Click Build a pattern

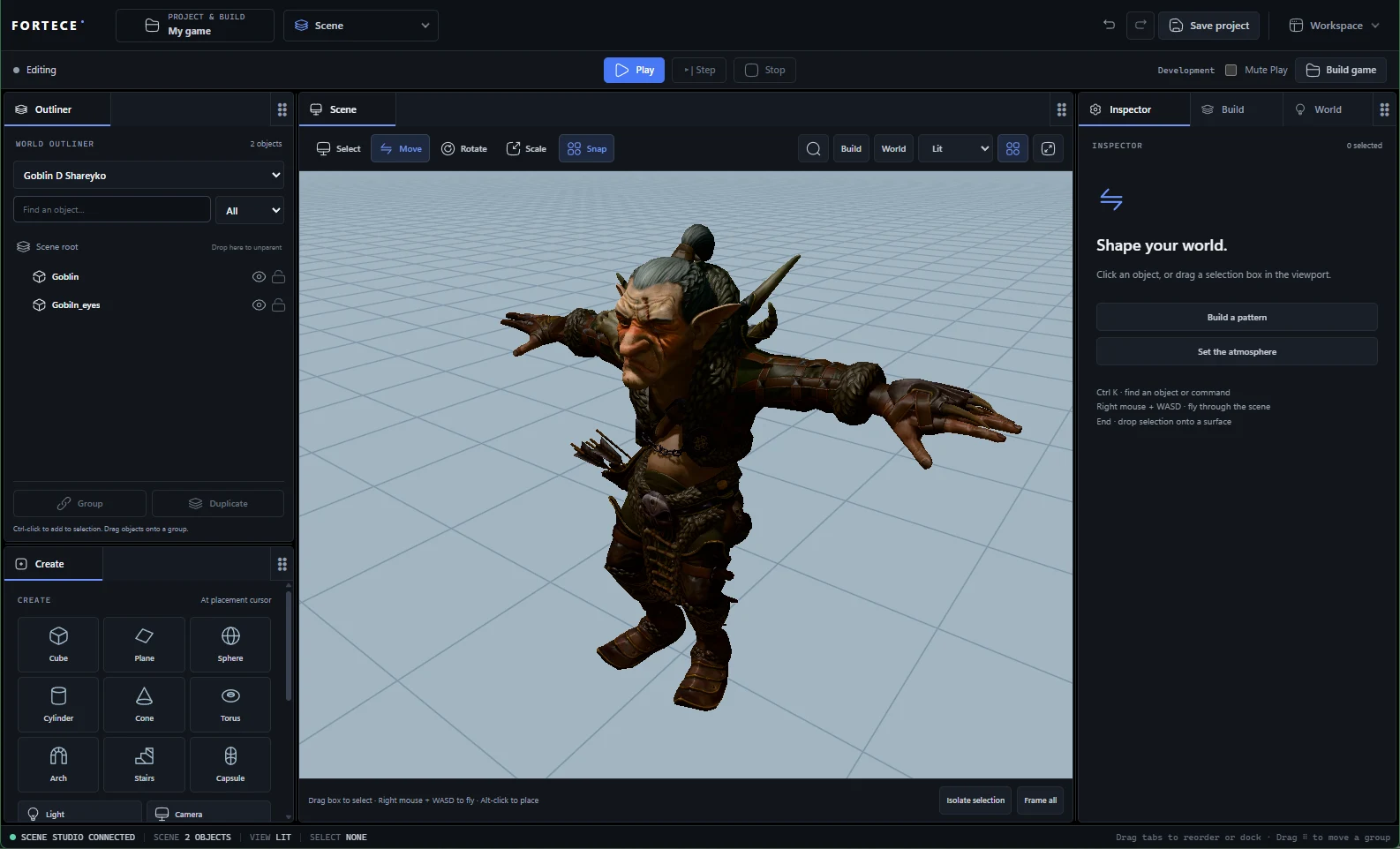[x=1237, y=317]
